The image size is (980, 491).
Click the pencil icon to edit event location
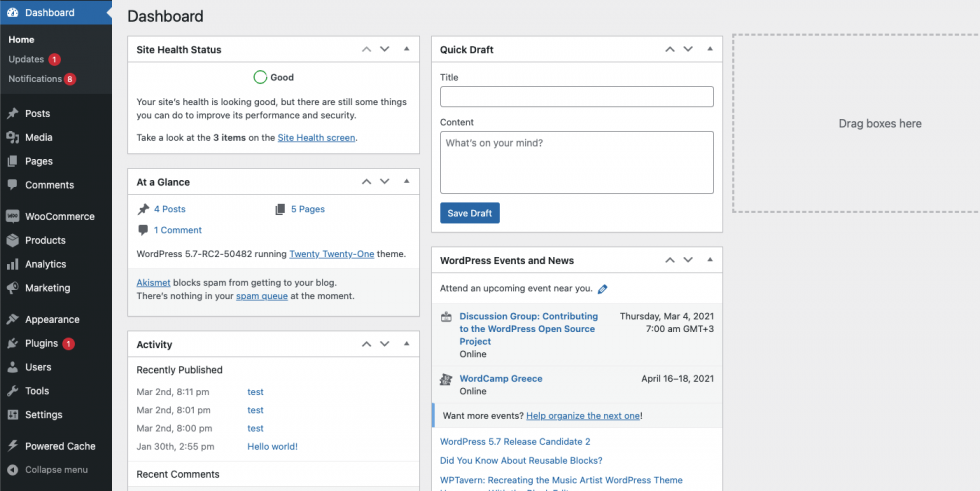click(x=602, y=289)
